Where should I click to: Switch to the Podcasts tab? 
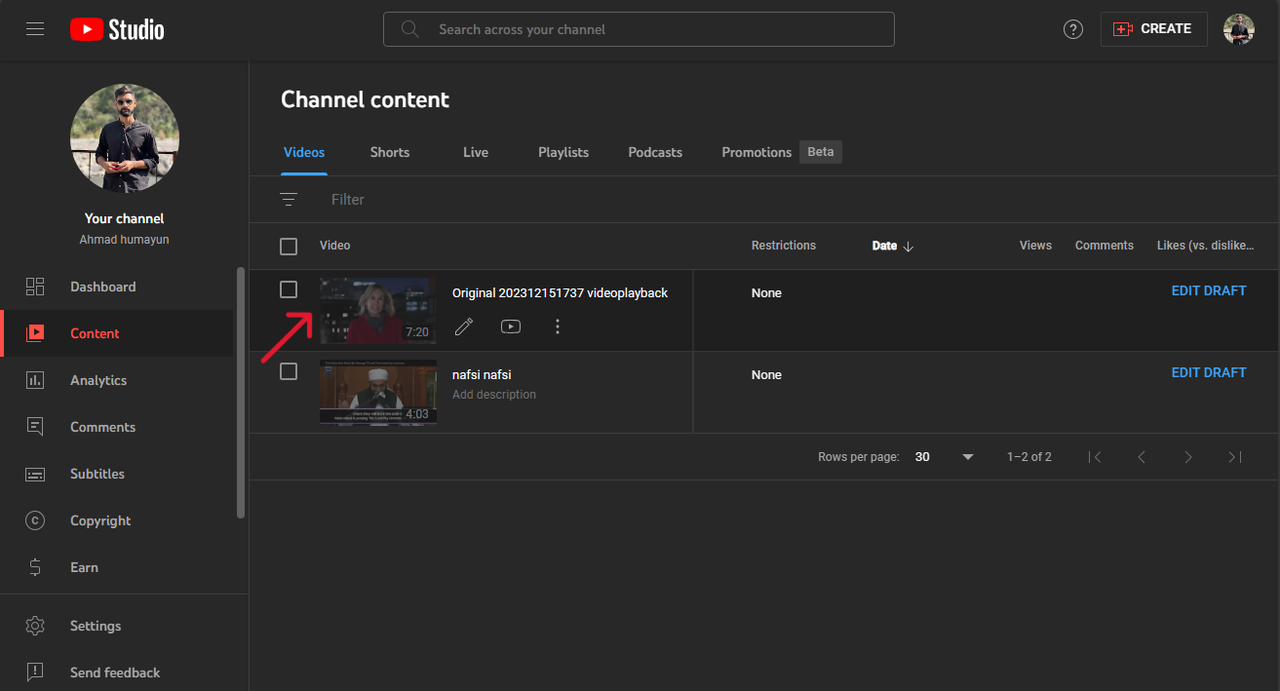pyautogui.click(x=655, y=152)
